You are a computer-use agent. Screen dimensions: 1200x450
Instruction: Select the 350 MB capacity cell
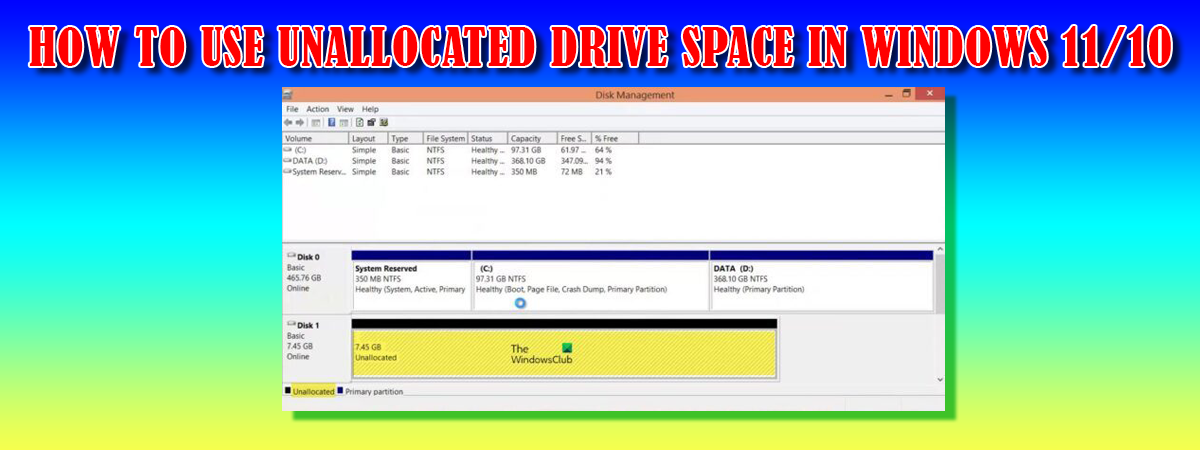click(x=524, y=172)
